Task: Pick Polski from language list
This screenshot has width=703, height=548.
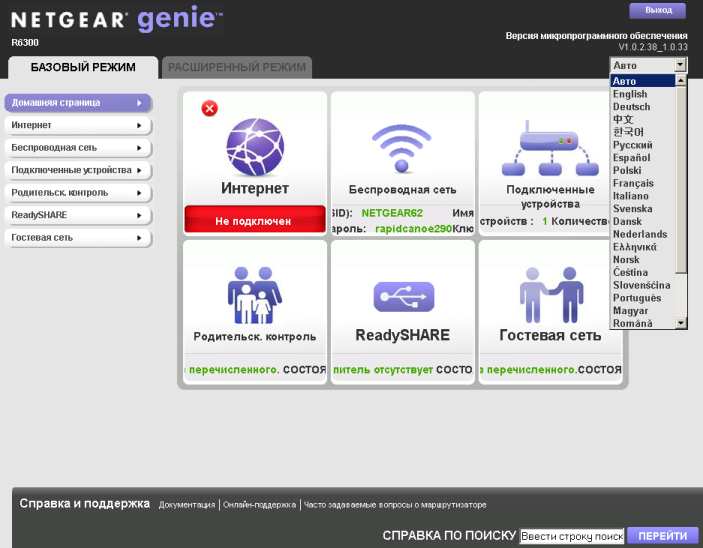Action: pyautogui.click(x=643, y=170)
